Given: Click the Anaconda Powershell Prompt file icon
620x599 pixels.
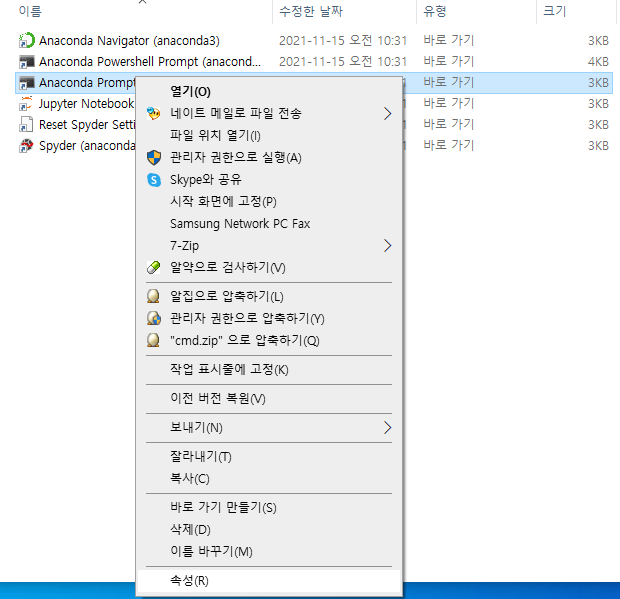Looking at the screenshot, I should pyautogui.click(x=26, y=62).
